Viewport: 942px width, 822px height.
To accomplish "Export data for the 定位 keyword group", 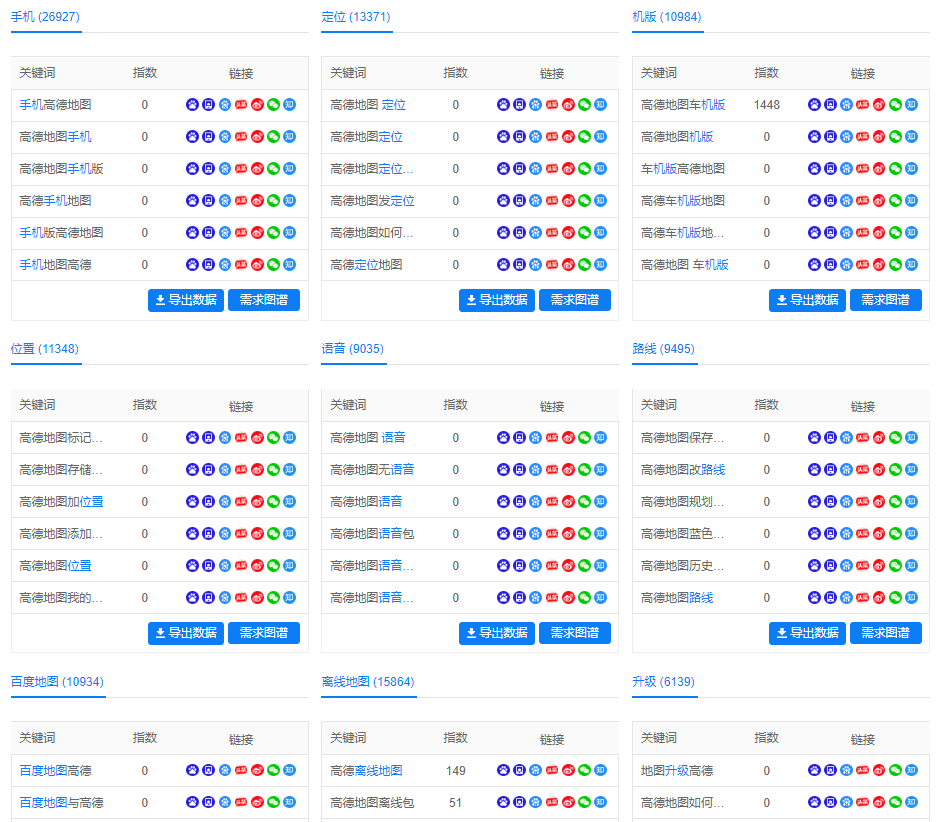I will click(497, 300).
